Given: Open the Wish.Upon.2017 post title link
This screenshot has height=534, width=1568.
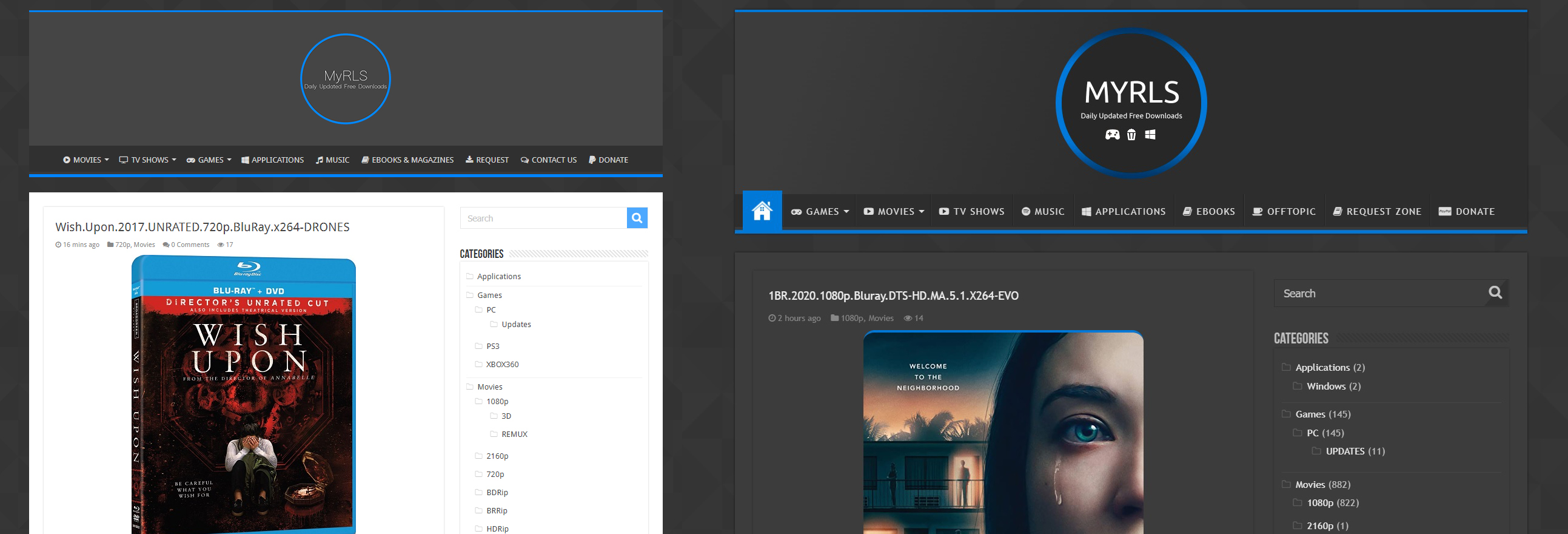Looking at the screenshot, I should pyautogui.click(x=202, y=227).
